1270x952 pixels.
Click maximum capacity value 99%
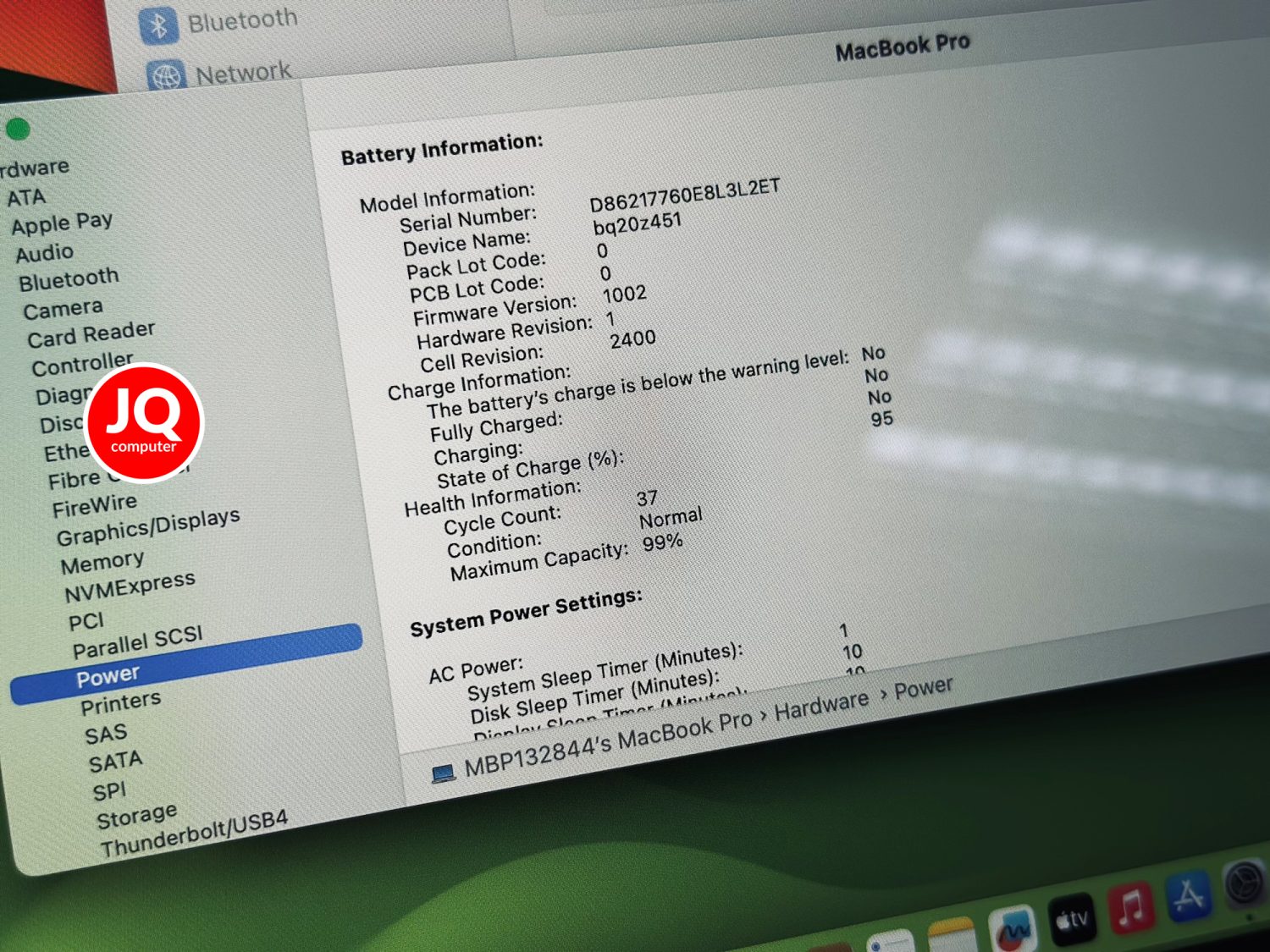click(662, 542)
